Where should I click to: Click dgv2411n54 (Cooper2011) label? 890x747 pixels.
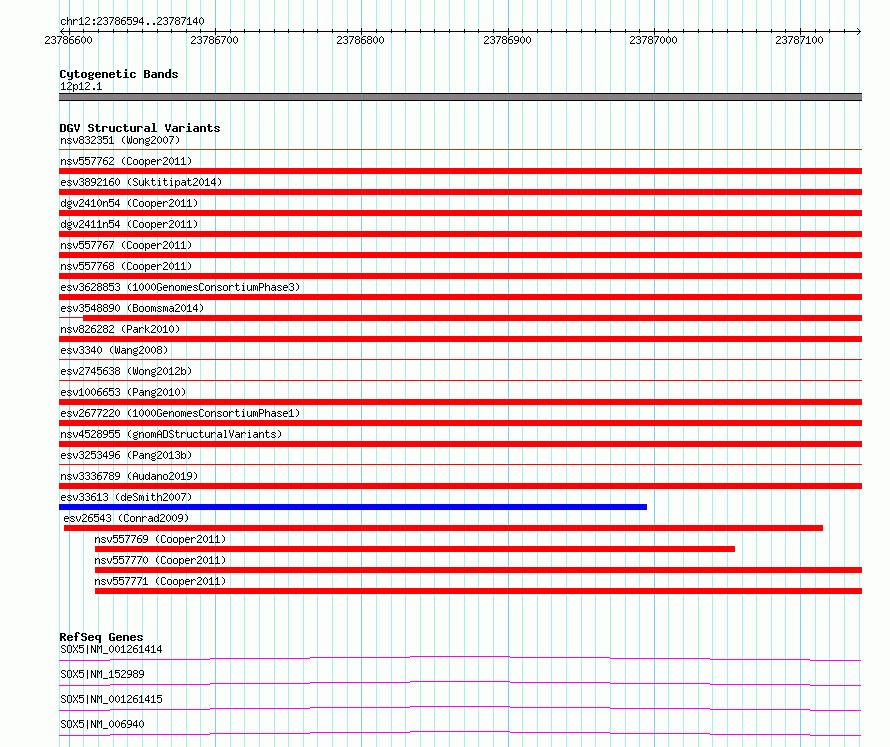click(x=129, y=224)
